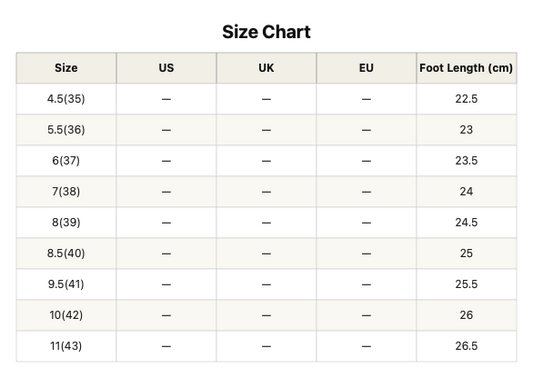Click the 6(37) size row

pos(266,161)
